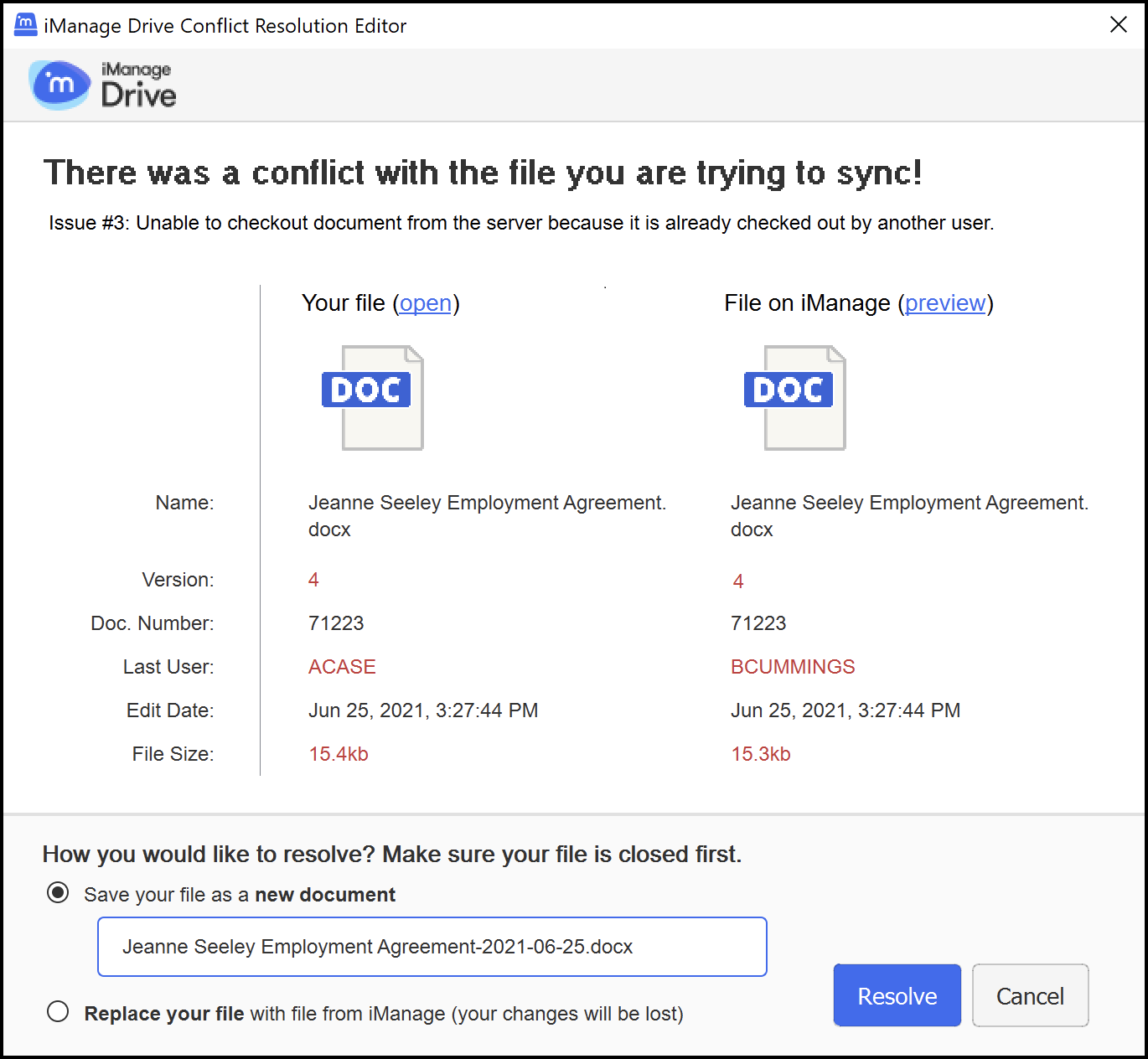Click the ACASE last user value
Image resolution: width=1148 pixels, height=1059 pixels.
pos(342,667)
